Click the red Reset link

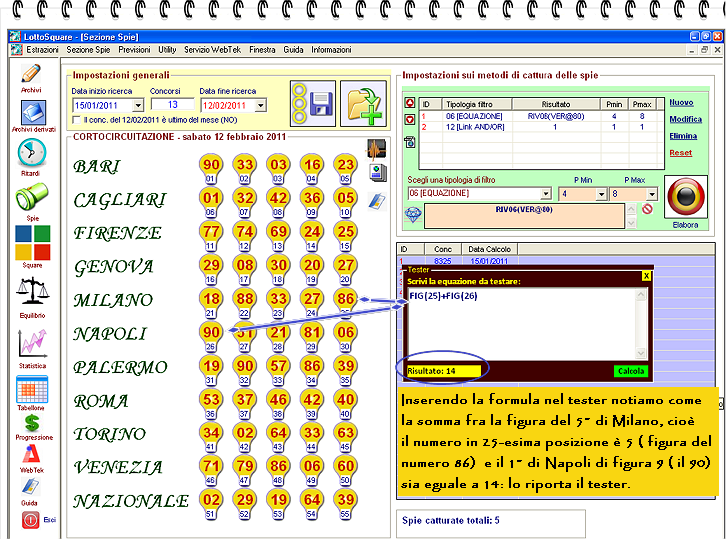coord(681,152)
